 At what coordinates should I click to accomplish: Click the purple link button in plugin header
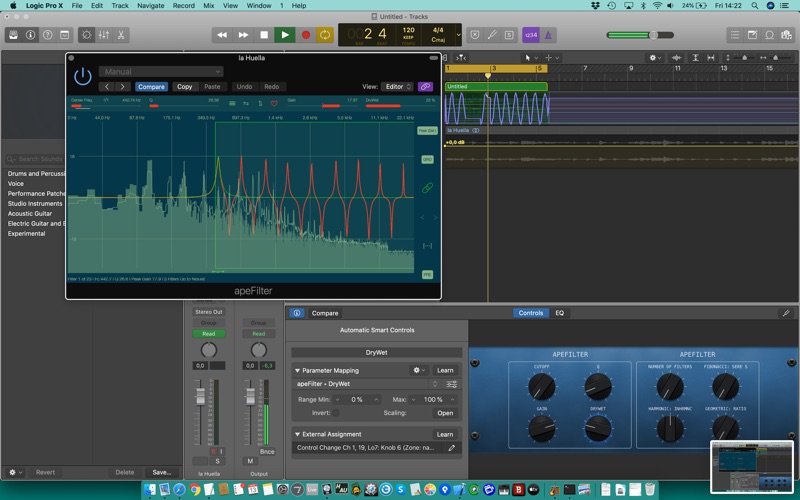point(425,87)
